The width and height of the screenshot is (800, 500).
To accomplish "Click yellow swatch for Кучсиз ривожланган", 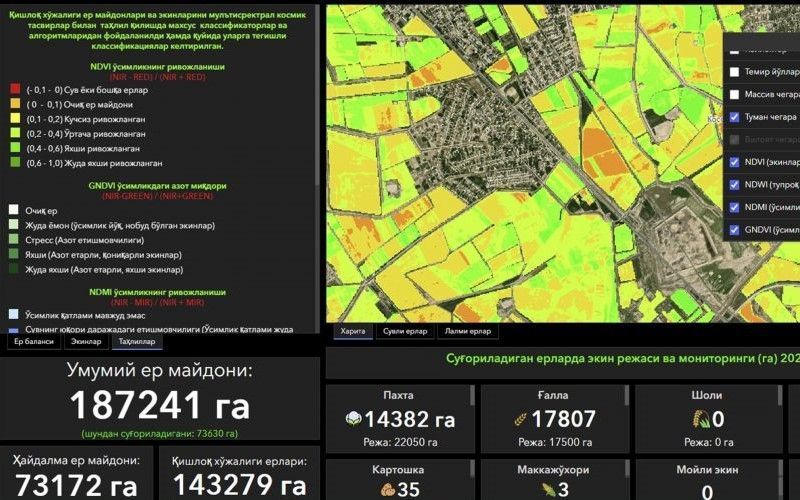I will coord(15,118).
